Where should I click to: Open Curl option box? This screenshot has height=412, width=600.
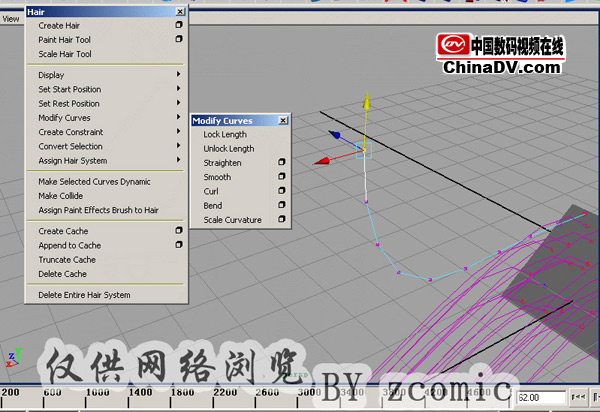tap(282, 191)
